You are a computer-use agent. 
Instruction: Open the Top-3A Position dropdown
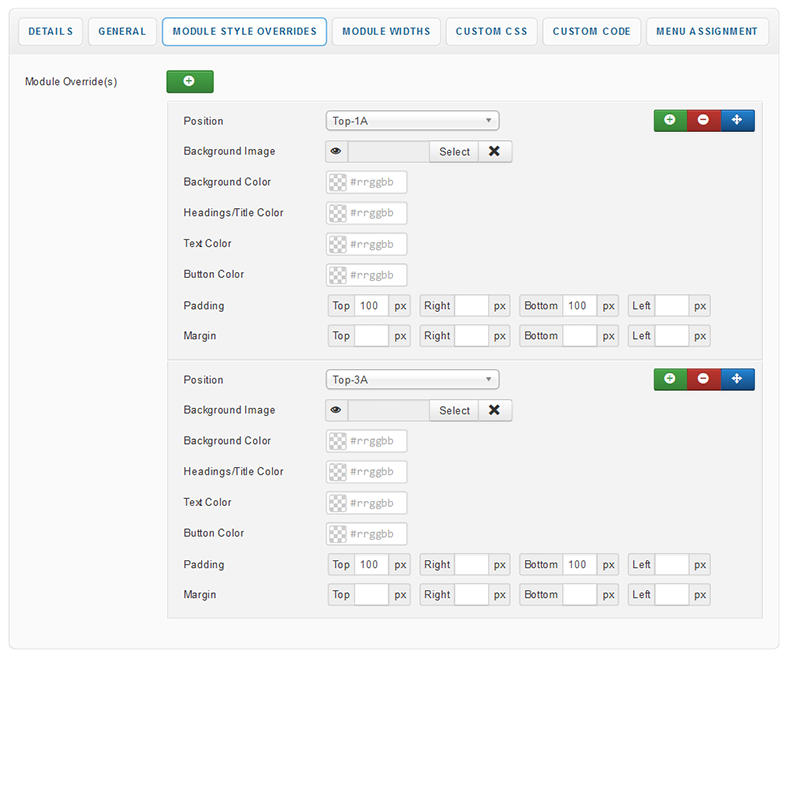412,380
